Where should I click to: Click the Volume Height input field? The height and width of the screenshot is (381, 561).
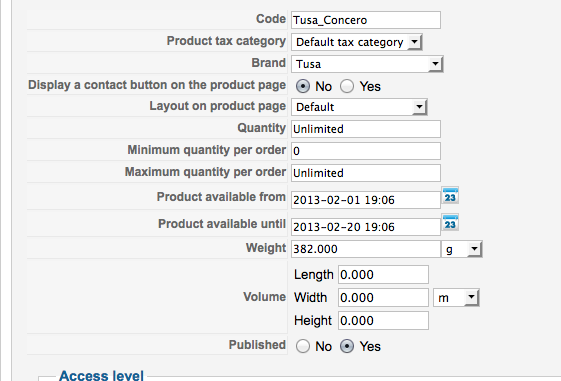(x=383, y=321)
